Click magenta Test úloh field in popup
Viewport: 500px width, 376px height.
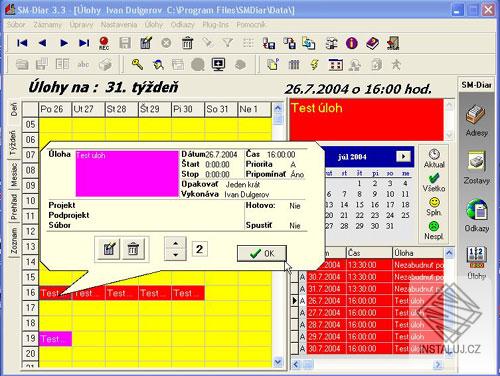[x=127, y=174]
